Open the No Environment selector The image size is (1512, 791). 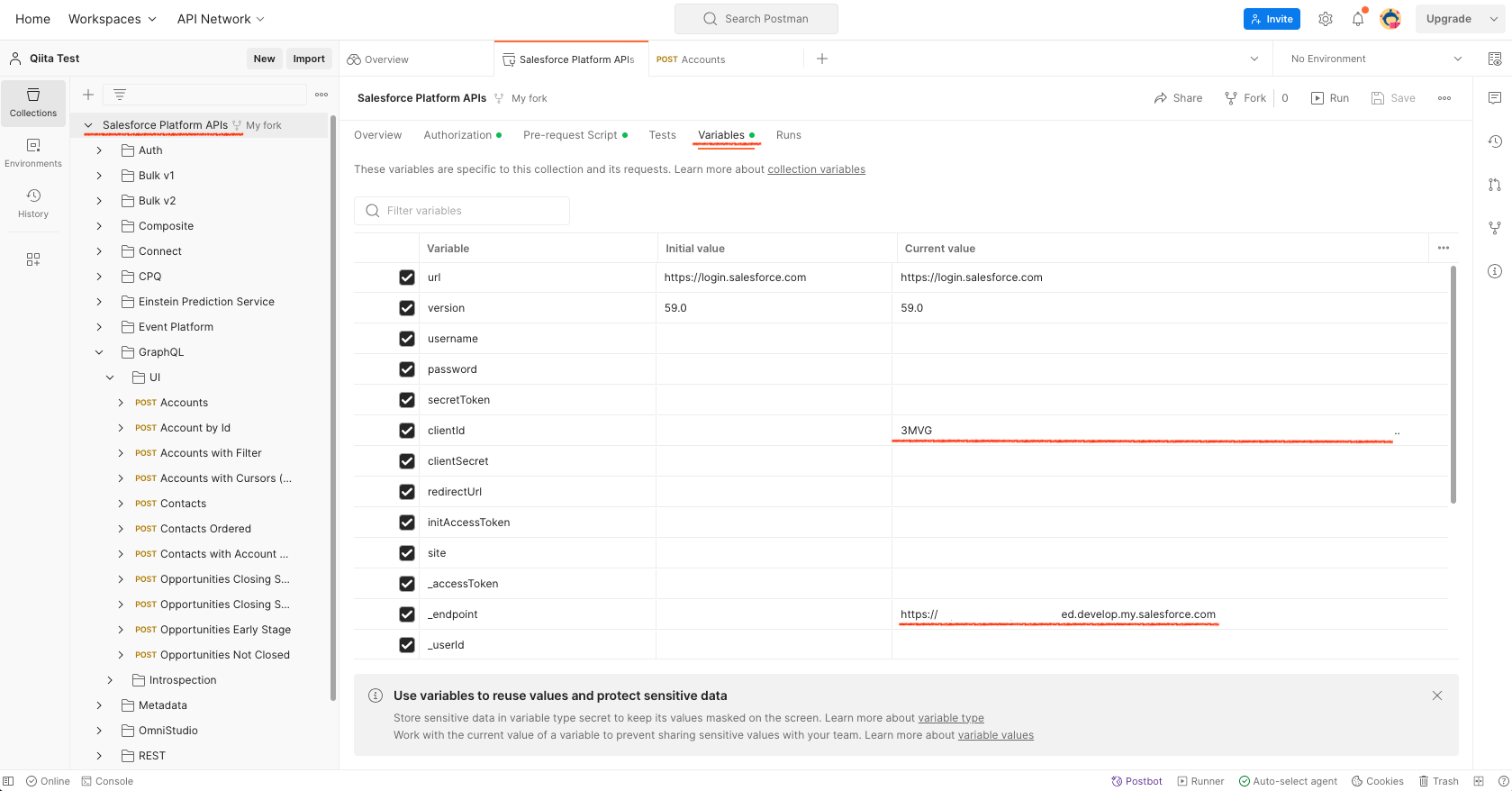[x=1376, y=59]
